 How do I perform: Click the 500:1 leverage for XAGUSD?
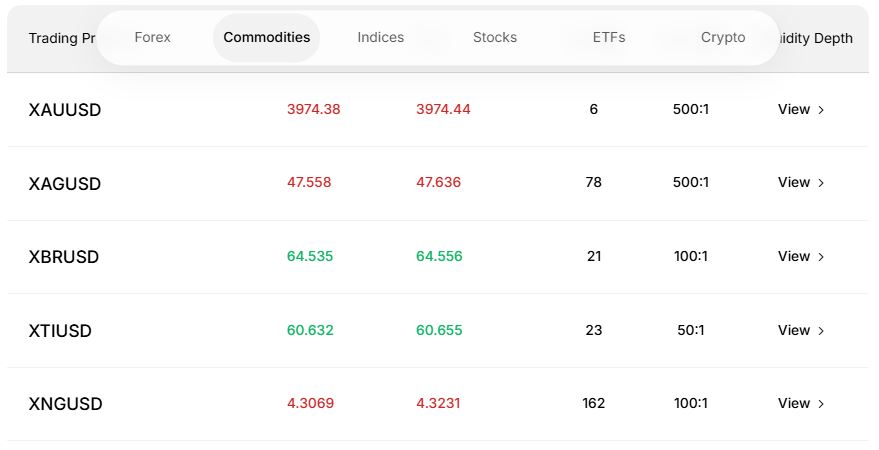[x=691, y=183]
